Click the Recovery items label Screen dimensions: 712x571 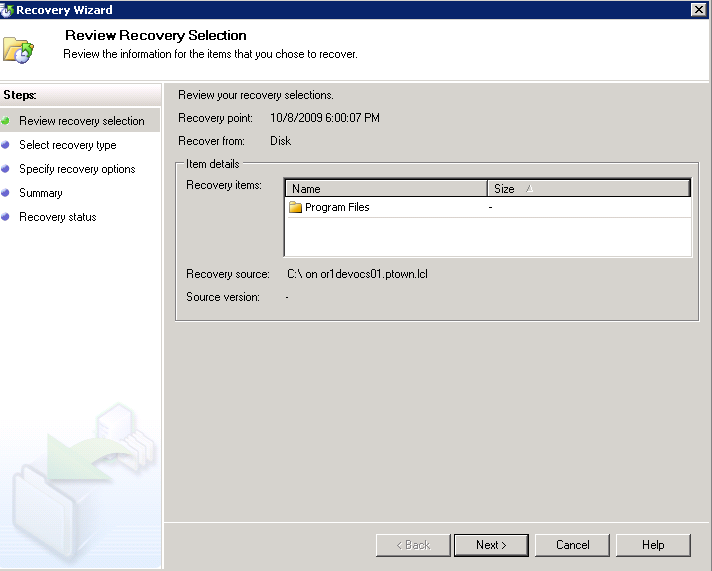coord(224,185)
